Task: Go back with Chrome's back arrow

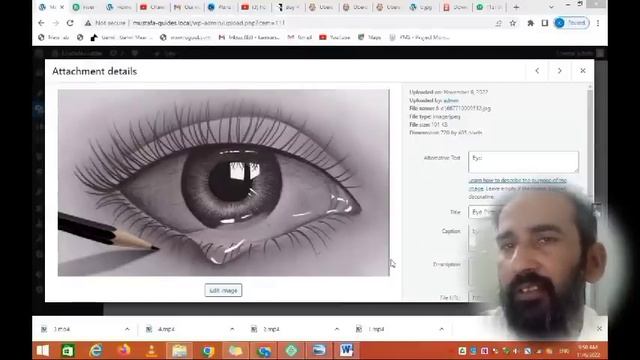Action: 41,23
